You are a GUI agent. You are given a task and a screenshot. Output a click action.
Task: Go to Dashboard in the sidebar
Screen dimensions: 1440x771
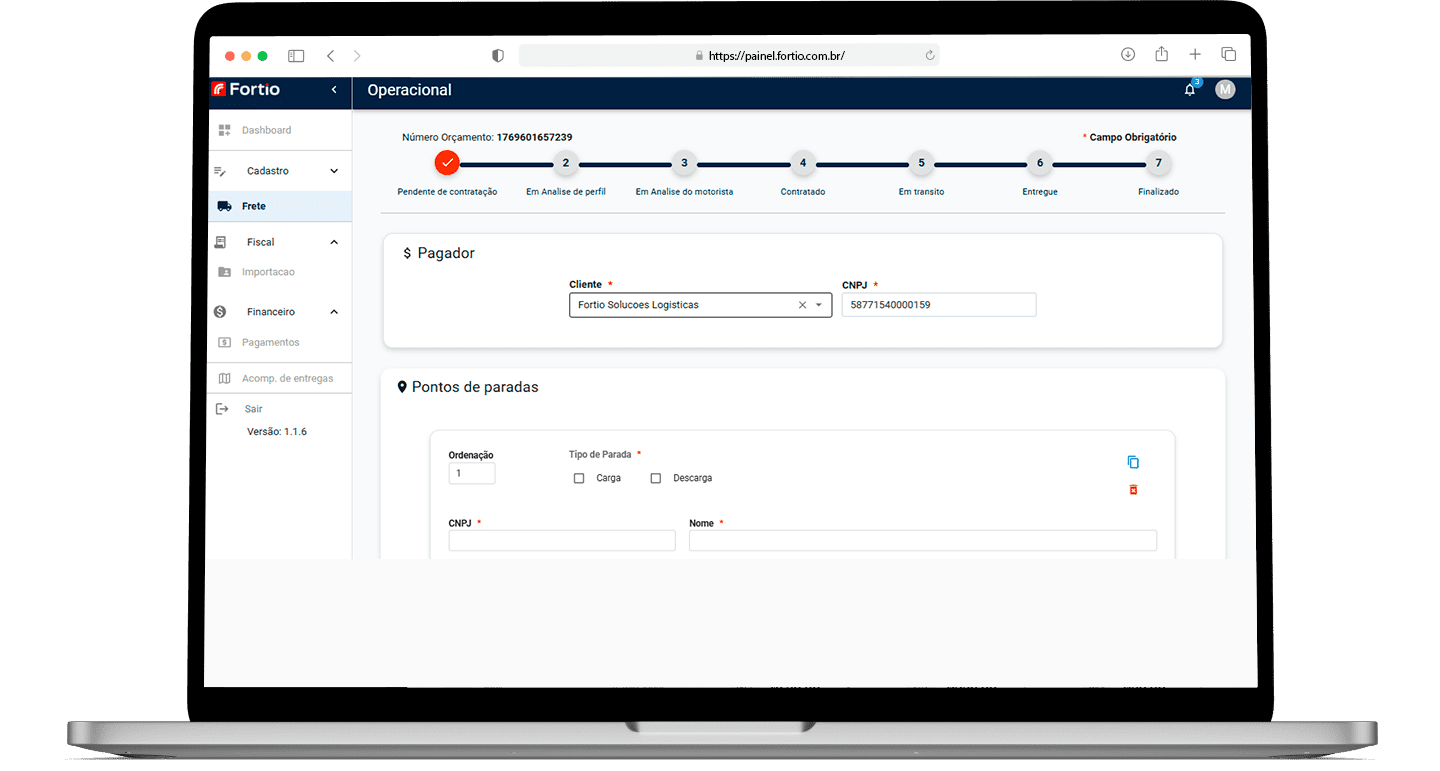point(266,130)
